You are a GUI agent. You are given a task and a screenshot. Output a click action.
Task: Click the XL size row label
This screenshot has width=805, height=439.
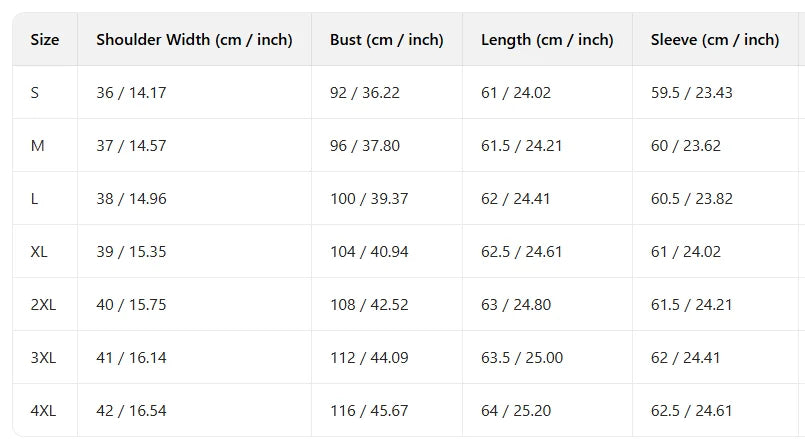coord(40,252)
